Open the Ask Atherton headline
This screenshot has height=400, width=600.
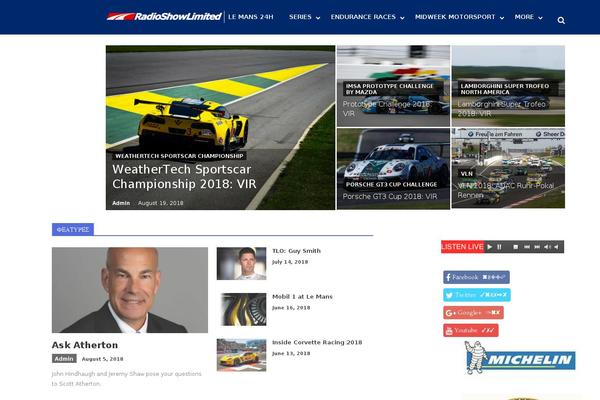coord(85,345)
